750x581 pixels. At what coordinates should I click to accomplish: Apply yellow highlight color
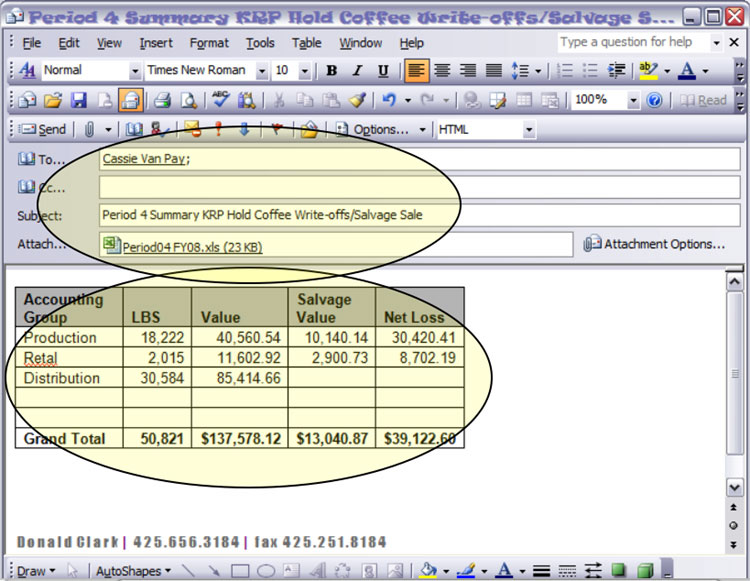[648, 71]
